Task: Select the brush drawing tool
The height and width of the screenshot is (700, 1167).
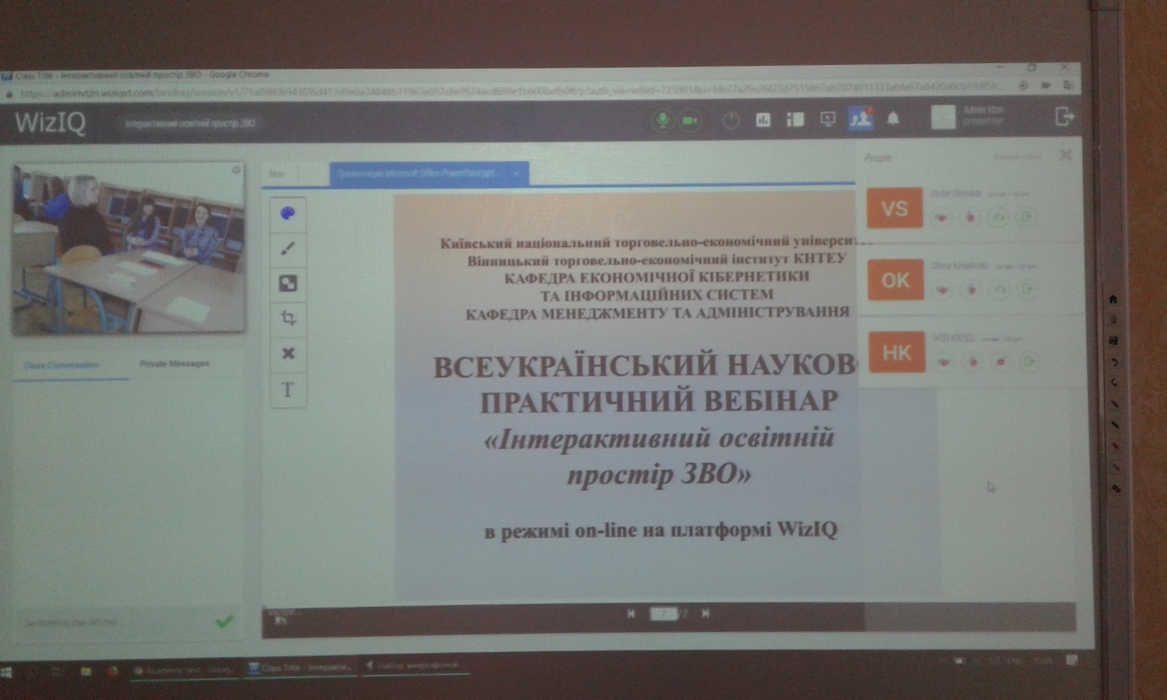Action: pyautogui.click(x=287, y=248)
